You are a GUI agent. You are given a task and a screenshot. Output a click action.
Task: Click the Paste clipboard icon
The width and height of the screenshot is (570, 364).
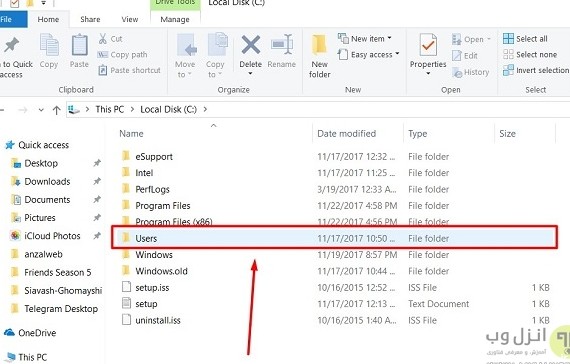[79, 45]
